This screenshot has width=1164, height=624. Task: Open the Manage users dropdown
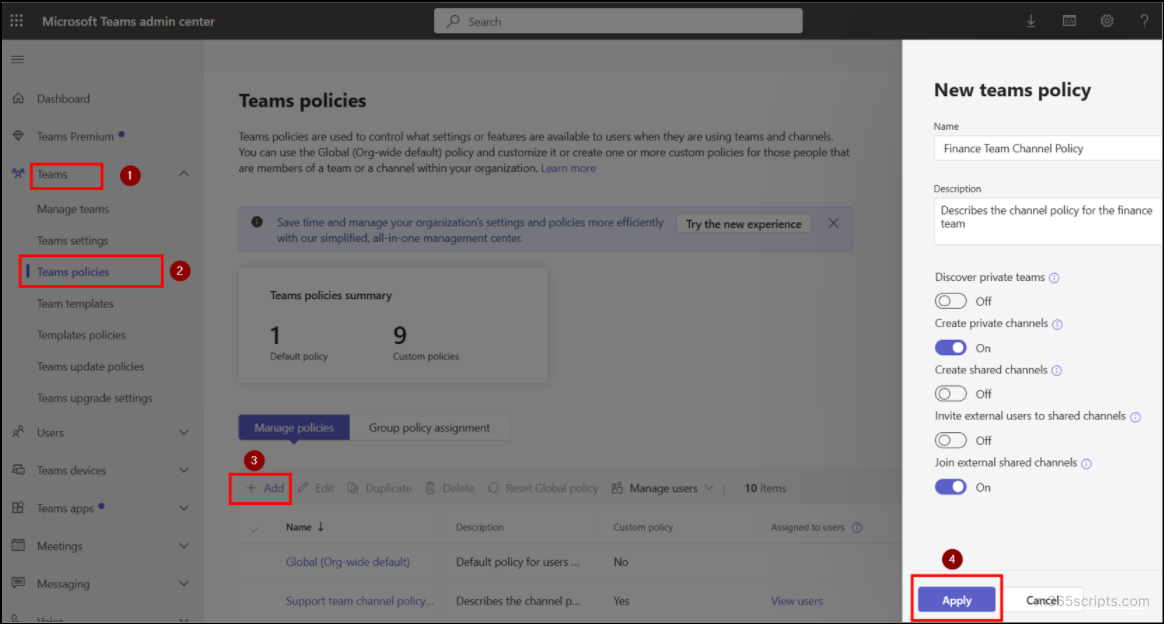coord(662,488)
